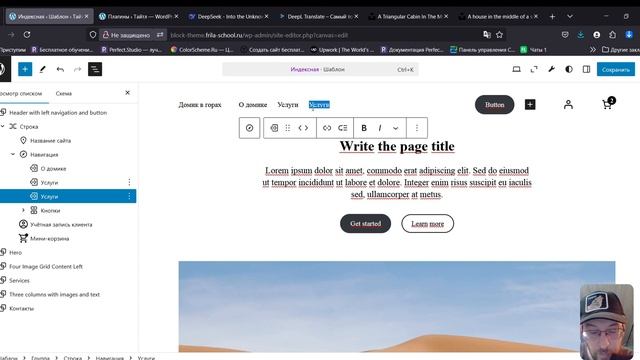Select the Контакты list item
The width and height of the screenshot is (640, 360).
[x=22, y=309]
